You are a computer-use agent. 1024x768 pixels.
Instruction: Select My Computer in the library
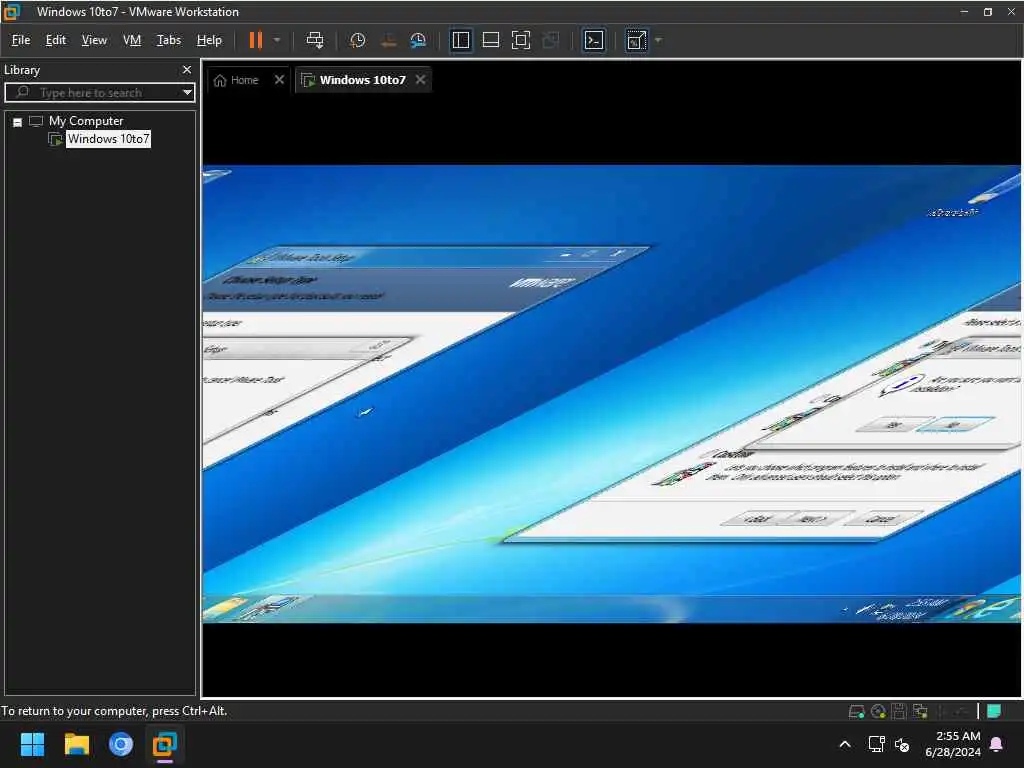coord(86,121)
